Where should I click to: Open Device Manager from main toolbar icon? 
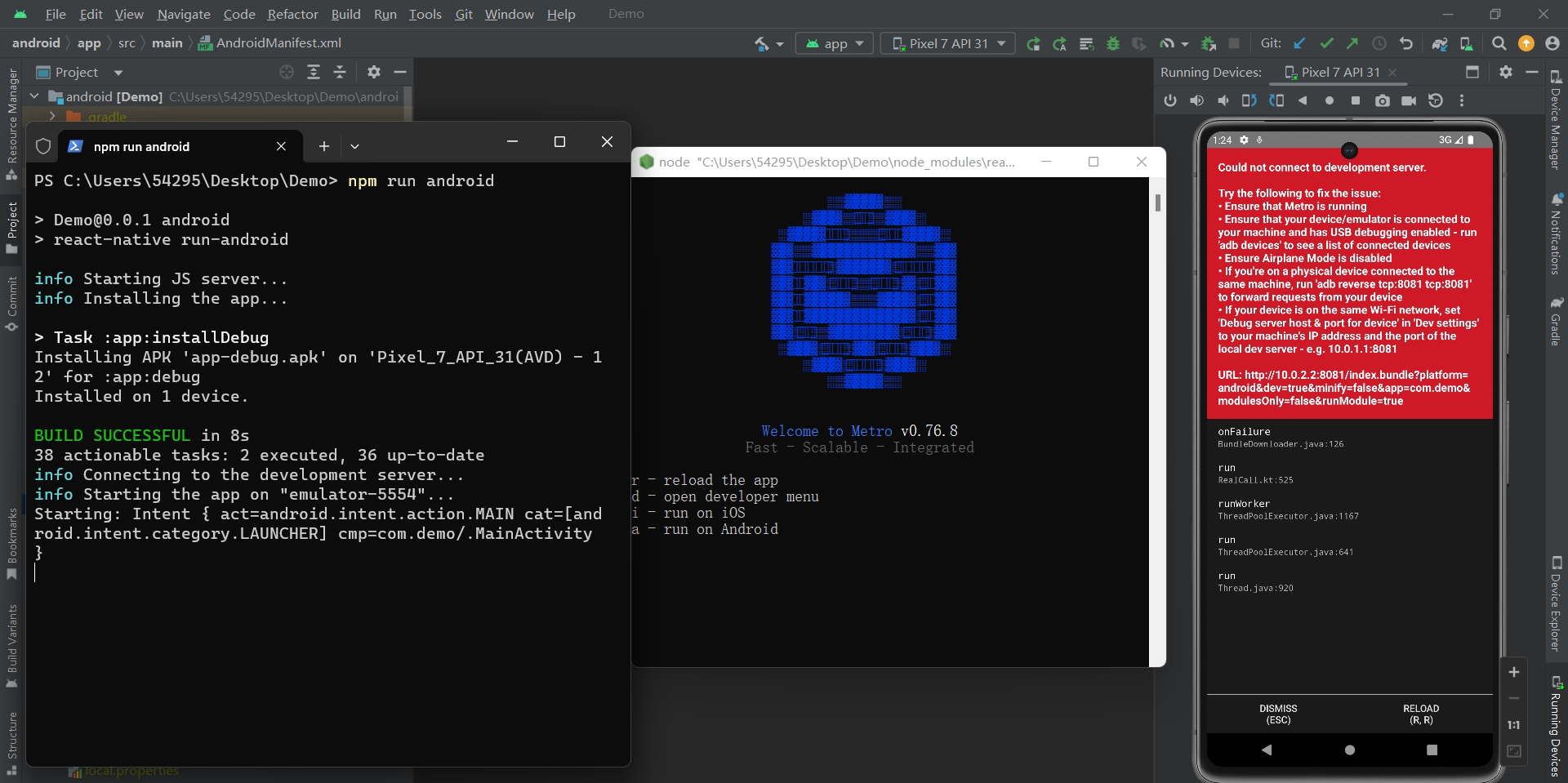1467,43
